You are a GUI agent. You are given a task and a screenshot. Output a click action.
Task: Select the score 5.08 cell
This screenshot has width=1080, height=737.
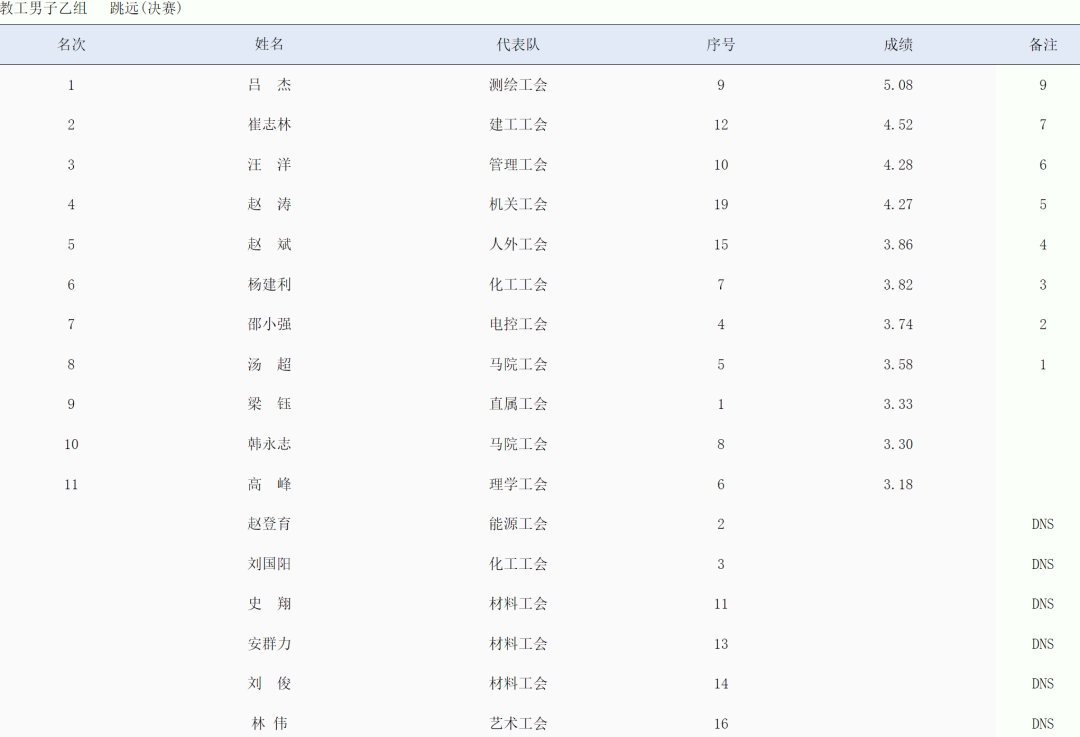tap(898, 85)
